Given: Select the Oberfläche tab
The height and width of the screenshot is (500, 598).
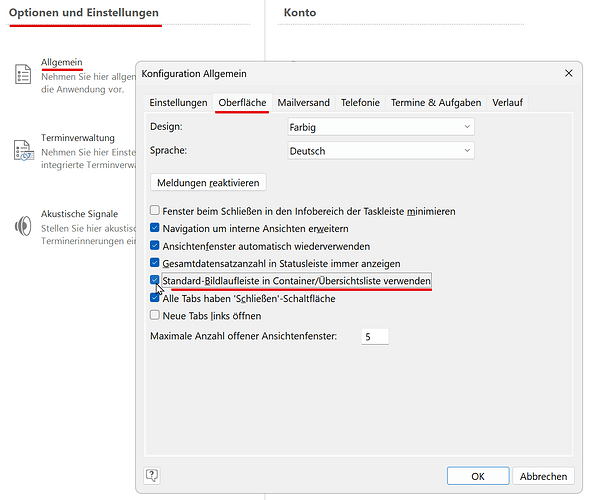Looking at the screenshot, I should [242, 103].
